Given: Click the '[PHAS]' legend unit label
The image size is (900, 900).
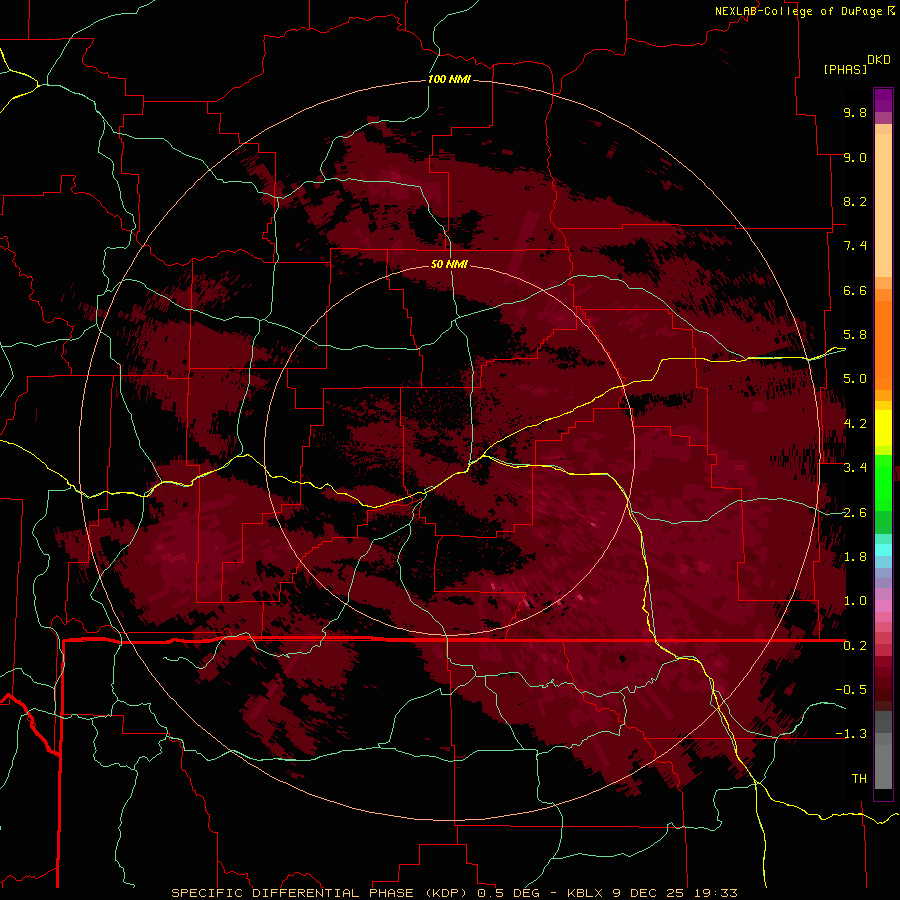Looking at the screenshot, I should [x=845, y=69].
